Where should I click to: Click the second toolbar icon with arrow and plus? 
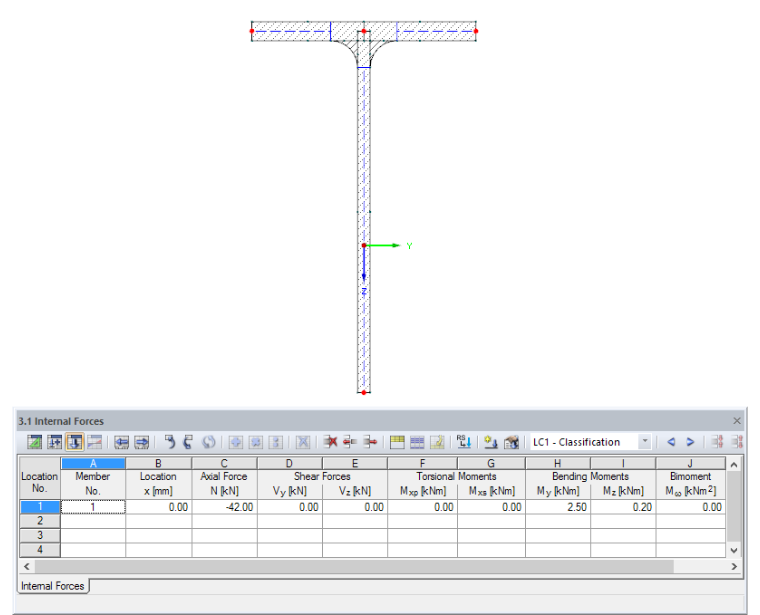pyautogui.click(x=54, y=442)
